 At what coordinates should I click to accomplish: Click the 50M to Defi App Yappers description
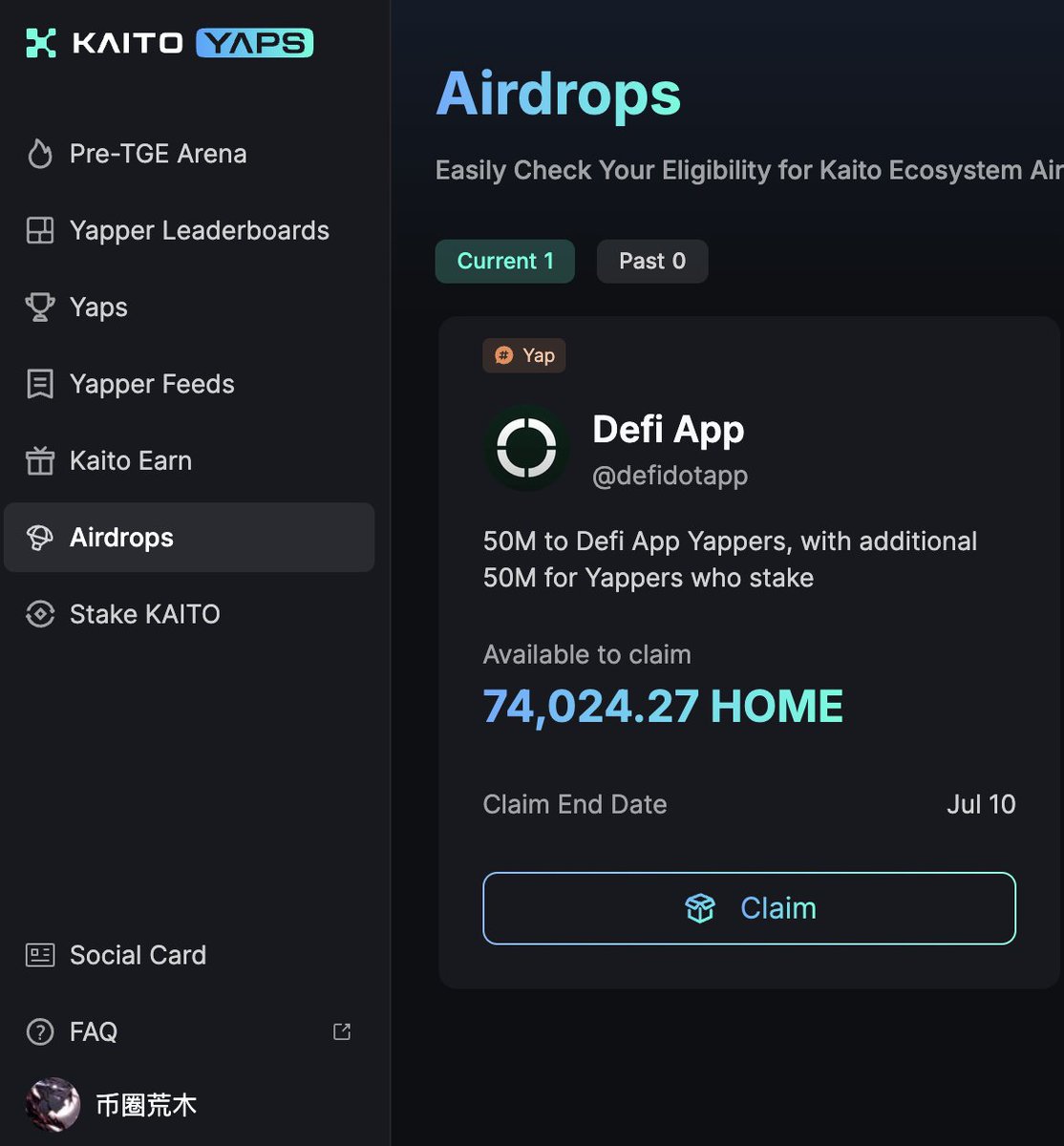click(x=731, y=560)
